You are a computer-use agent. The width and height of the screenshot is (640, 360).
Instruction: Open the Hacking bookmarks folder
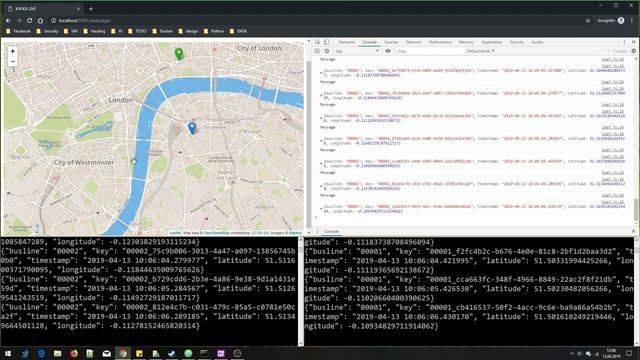click(94, 31)
